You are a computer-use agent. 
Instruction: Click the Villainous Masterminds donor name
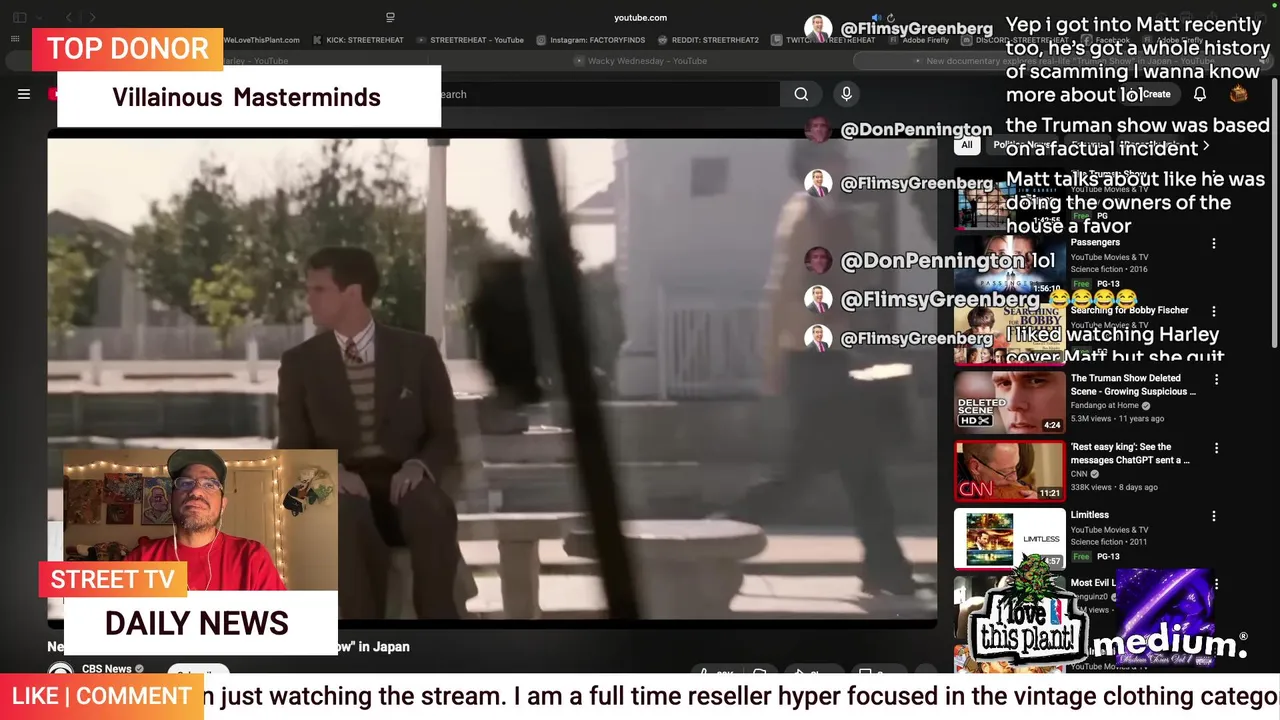[247, 97]
